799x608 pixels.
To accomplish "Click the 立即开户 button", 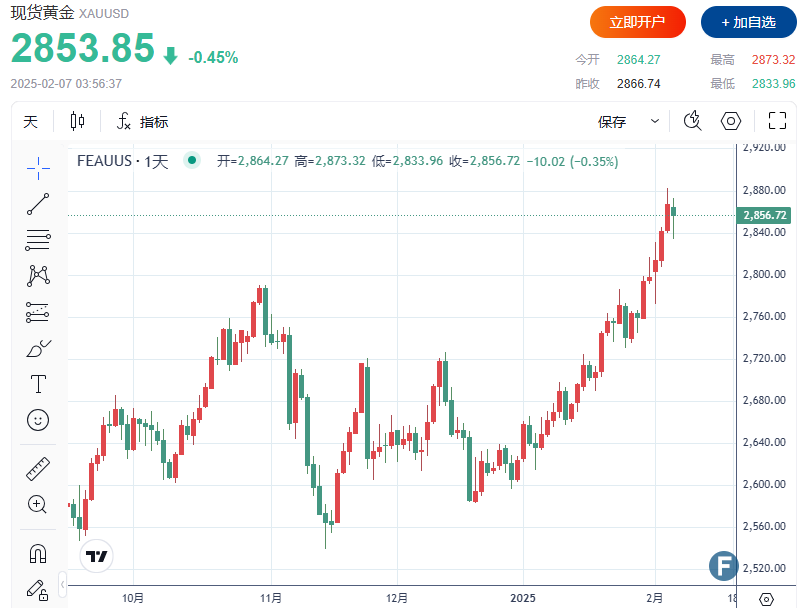I will tap(637, 22).
